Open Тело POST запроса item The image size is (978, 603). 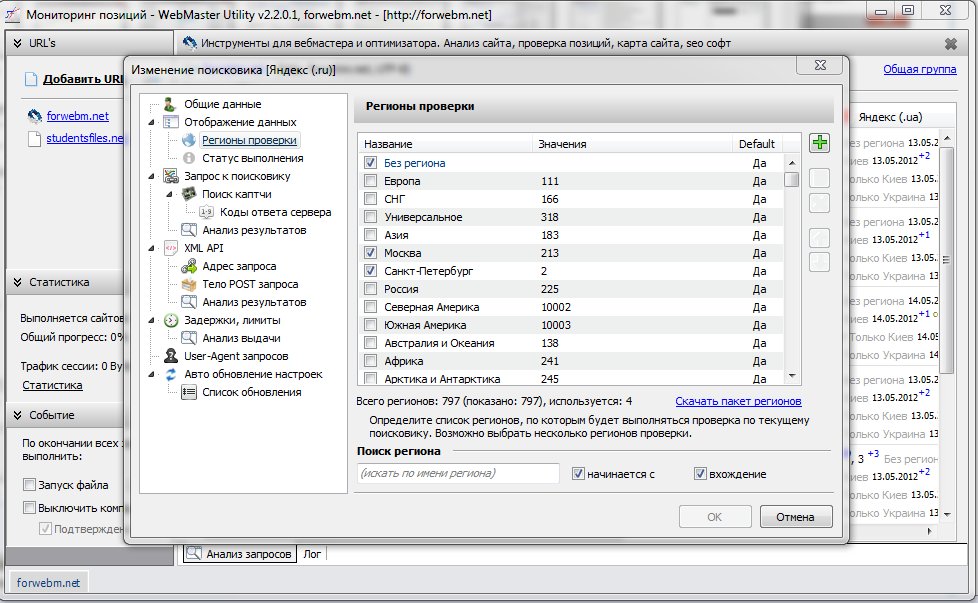(x=249, y=284)
